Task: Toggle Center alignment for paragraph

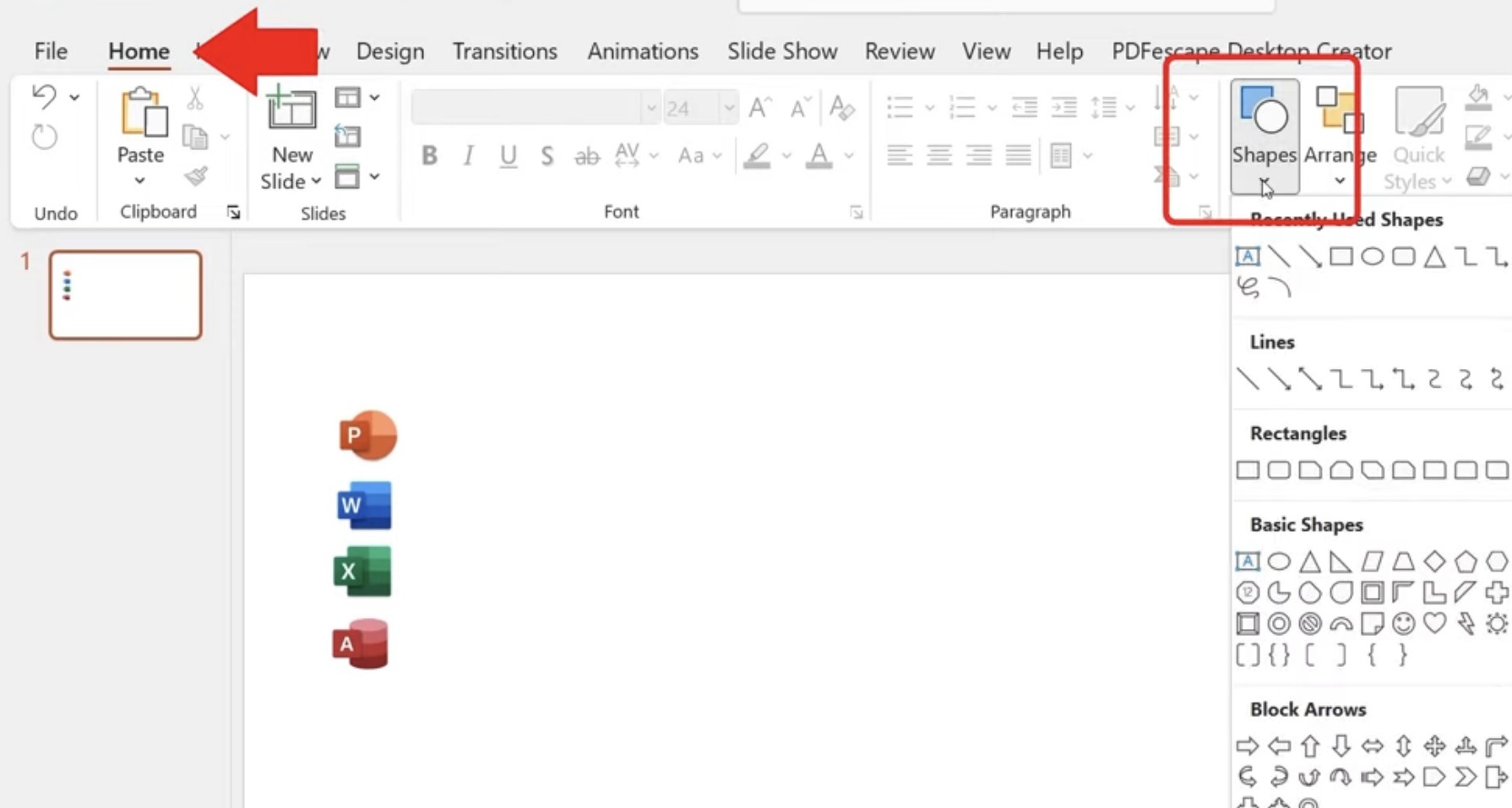Action: tap(939, 155)
